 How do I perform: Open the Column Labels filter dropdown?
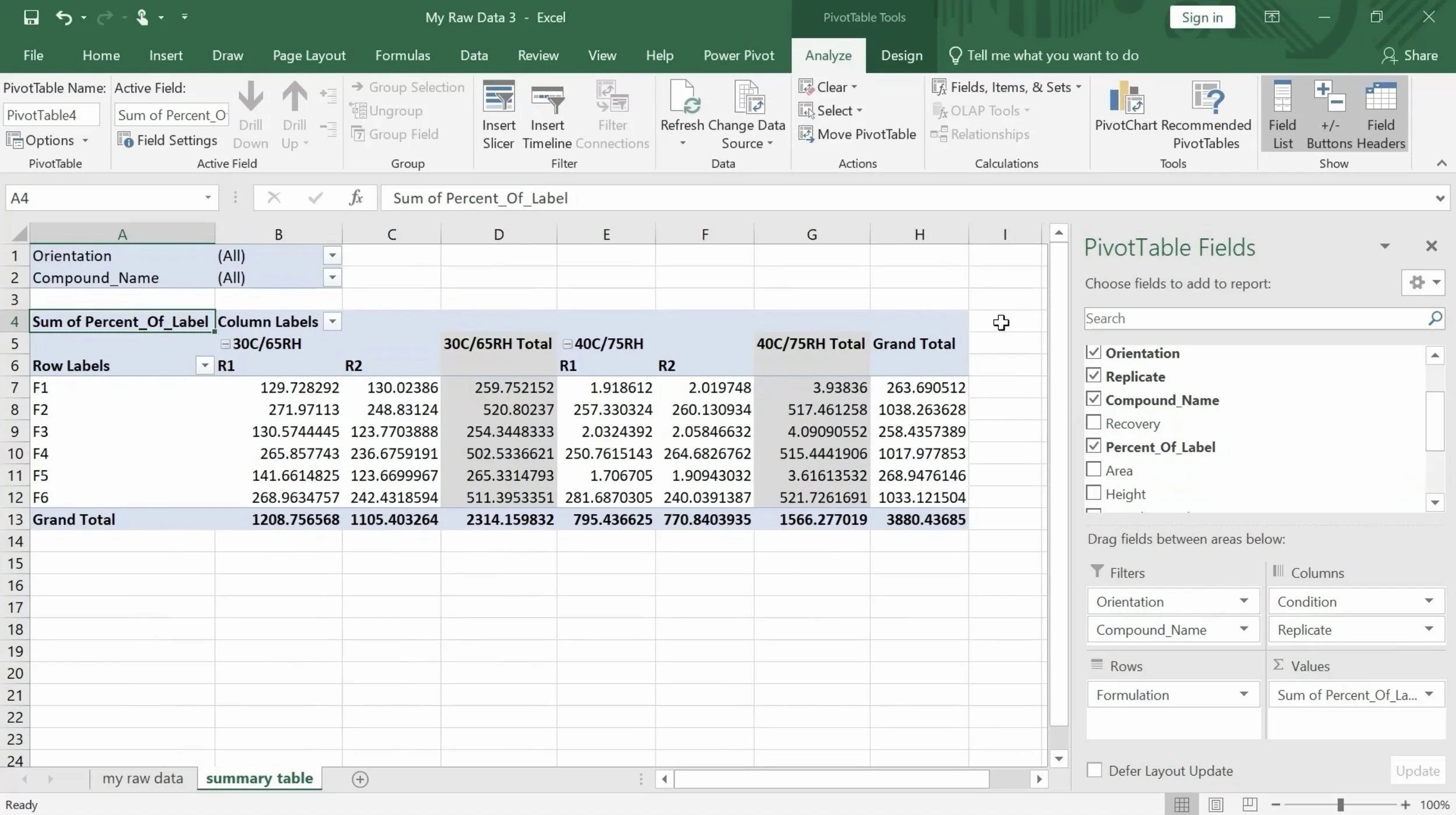(x=332, y=322)
